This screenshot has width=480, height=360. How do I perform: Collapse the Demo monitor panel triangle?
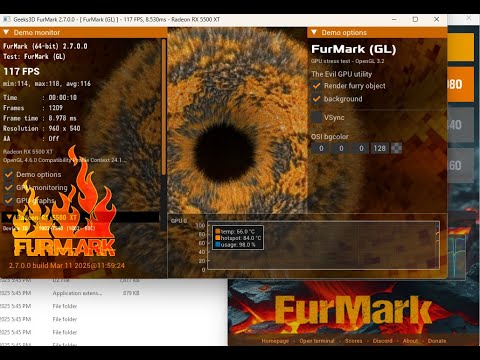(6, 32)
